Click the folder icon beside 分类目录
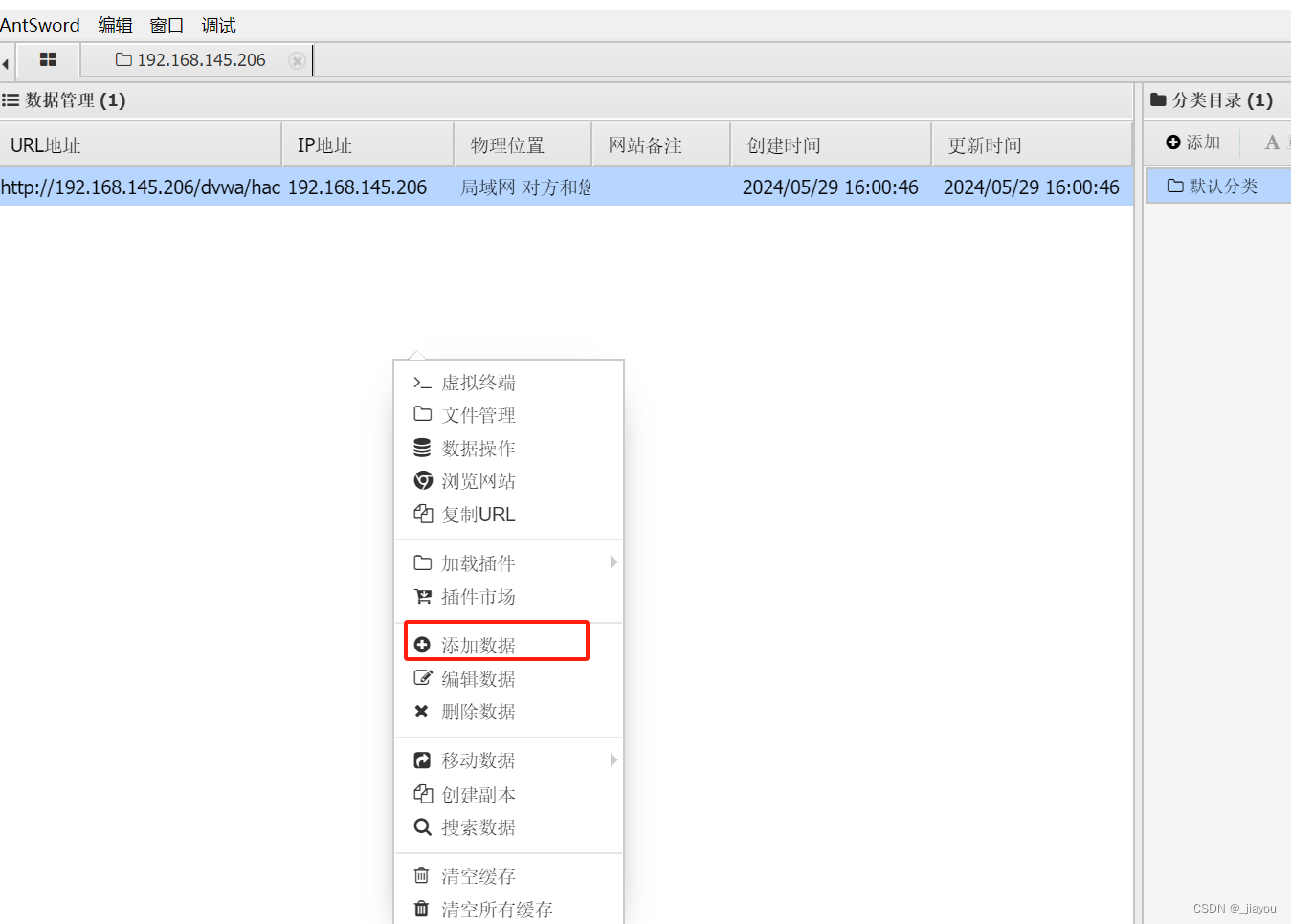Image resolution: width=1291 pixels, height=924 pixels. 1158,99
